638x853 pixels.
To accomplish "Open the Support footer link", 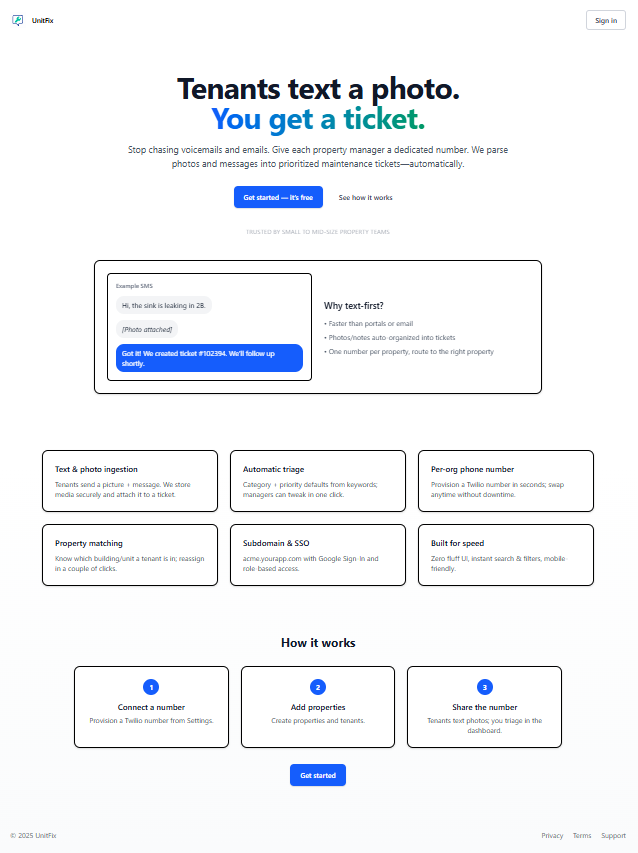I will point(613,835).
